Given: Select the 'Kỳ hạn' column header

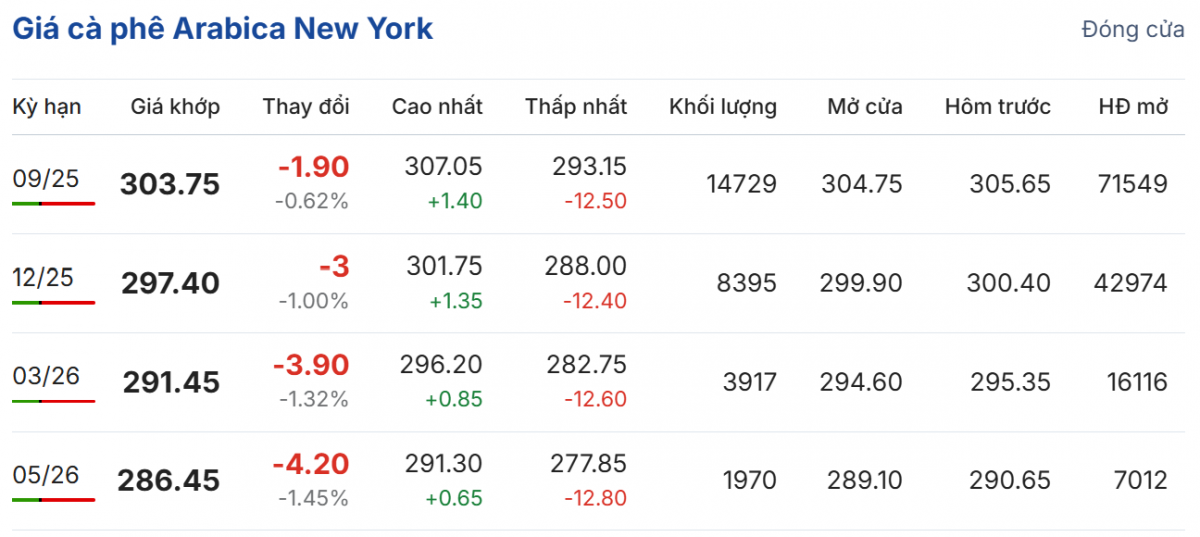Looking at the screenshot, I should point(47,107).
